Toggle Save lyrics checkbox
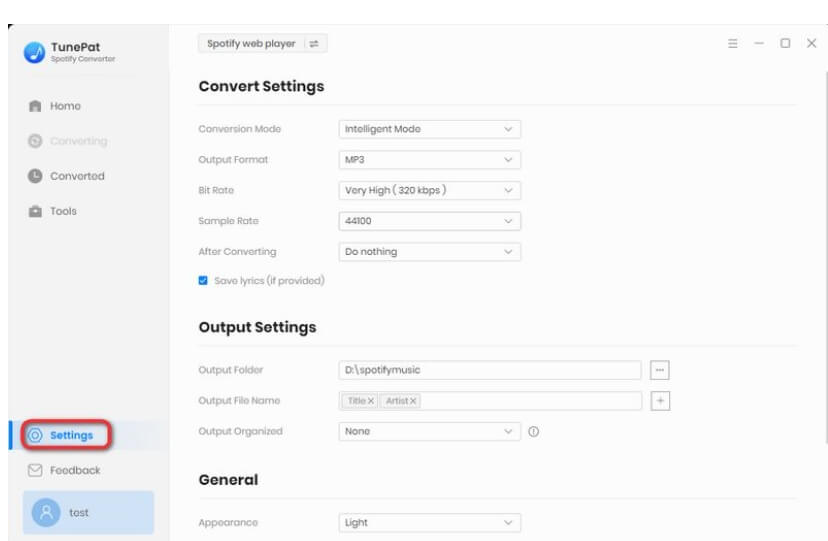This screenshot has width=828, height=541. tap(203, 280)
